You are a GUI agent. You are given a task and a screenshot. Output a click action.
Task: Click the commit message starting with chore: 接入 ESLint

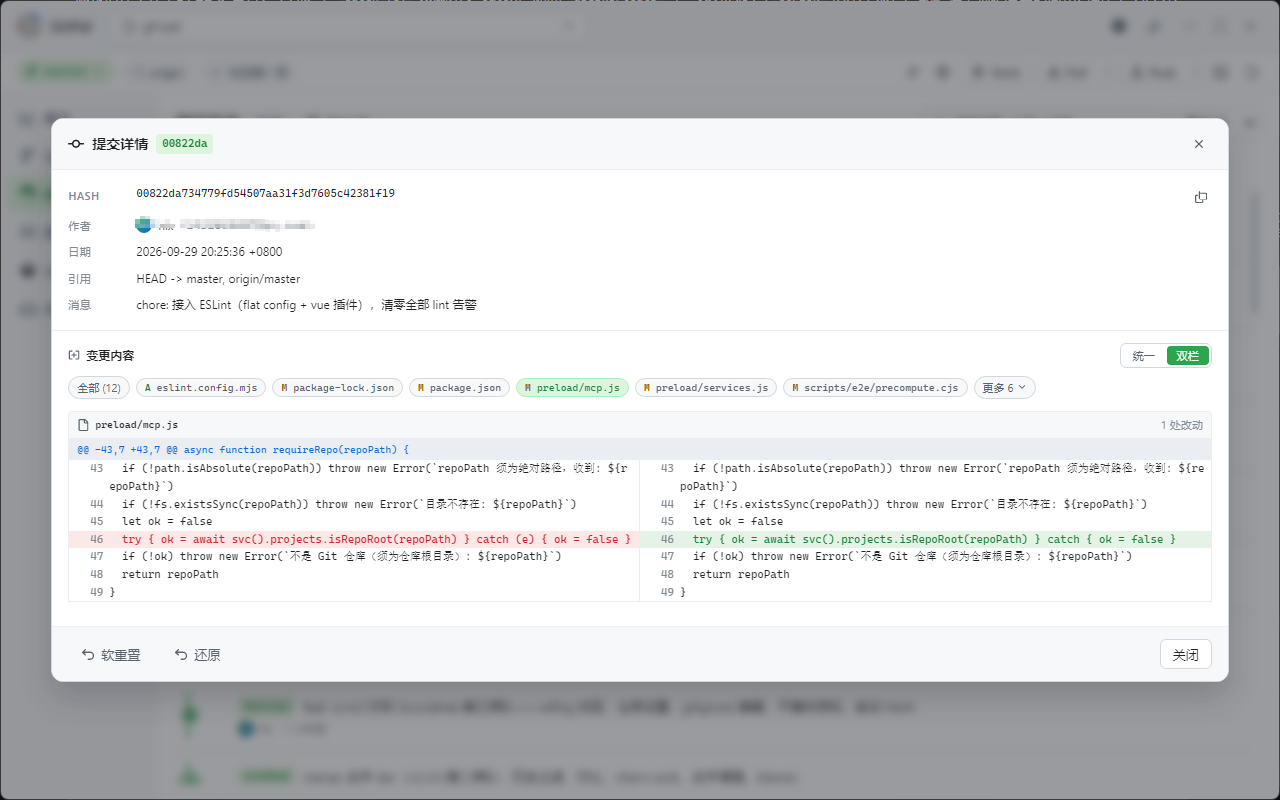[306, 305]
